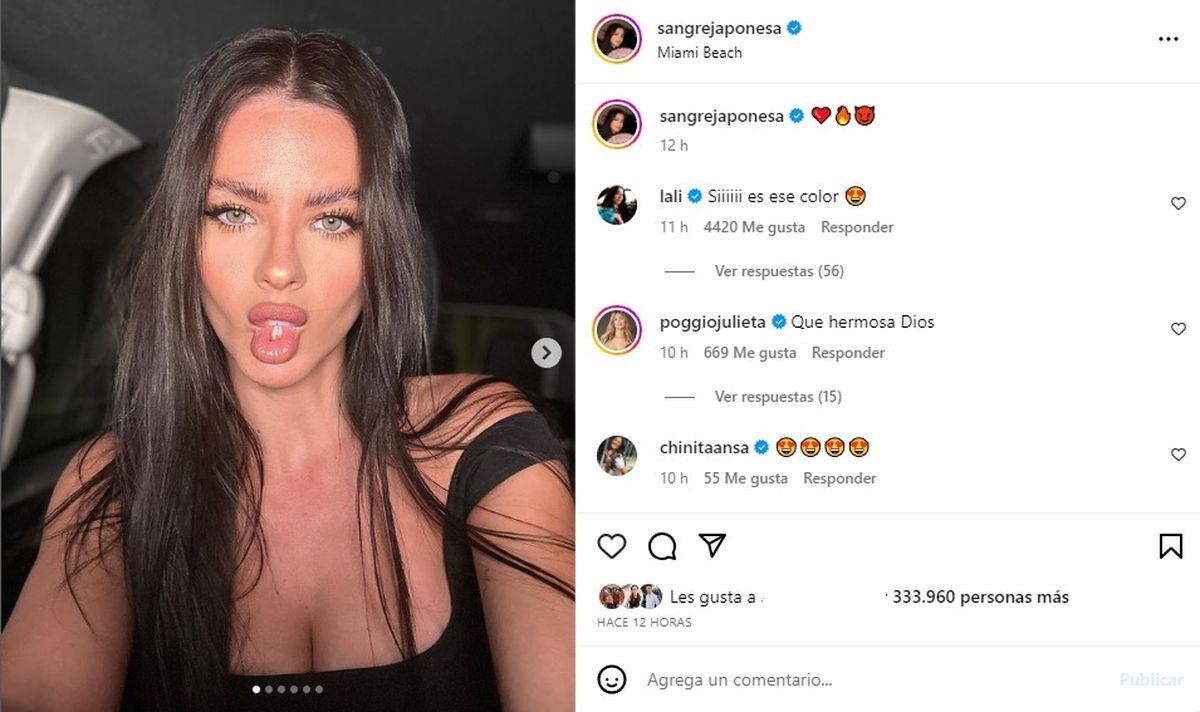The image size is (1200, 712).
Task: Expand Ver respuestas (15) under poggiojulieta's comment
Action: pyautogui.click(x=778, y=397)
